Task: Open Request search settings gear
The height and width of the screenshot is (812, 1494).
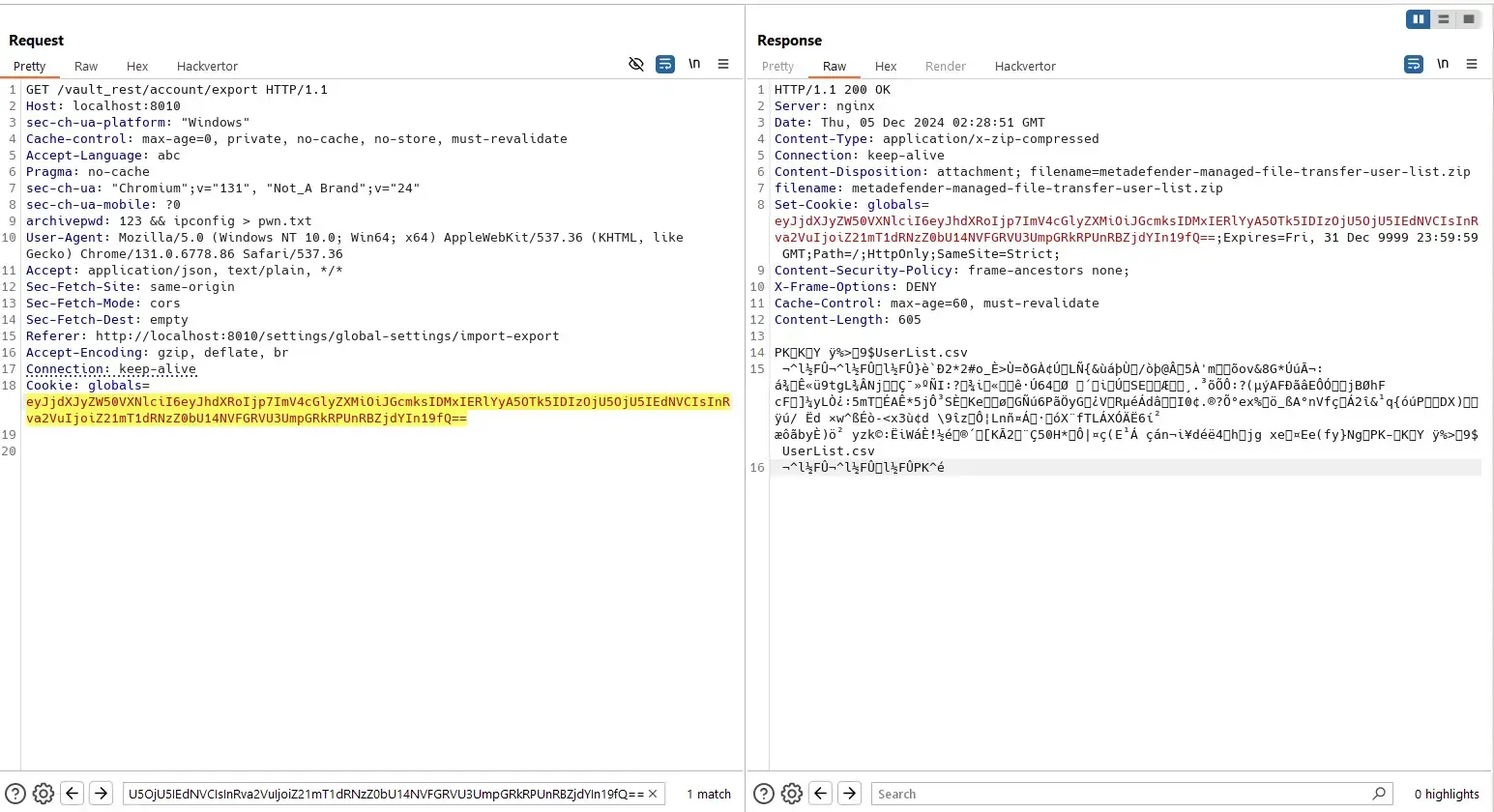Action: [44, 794]
